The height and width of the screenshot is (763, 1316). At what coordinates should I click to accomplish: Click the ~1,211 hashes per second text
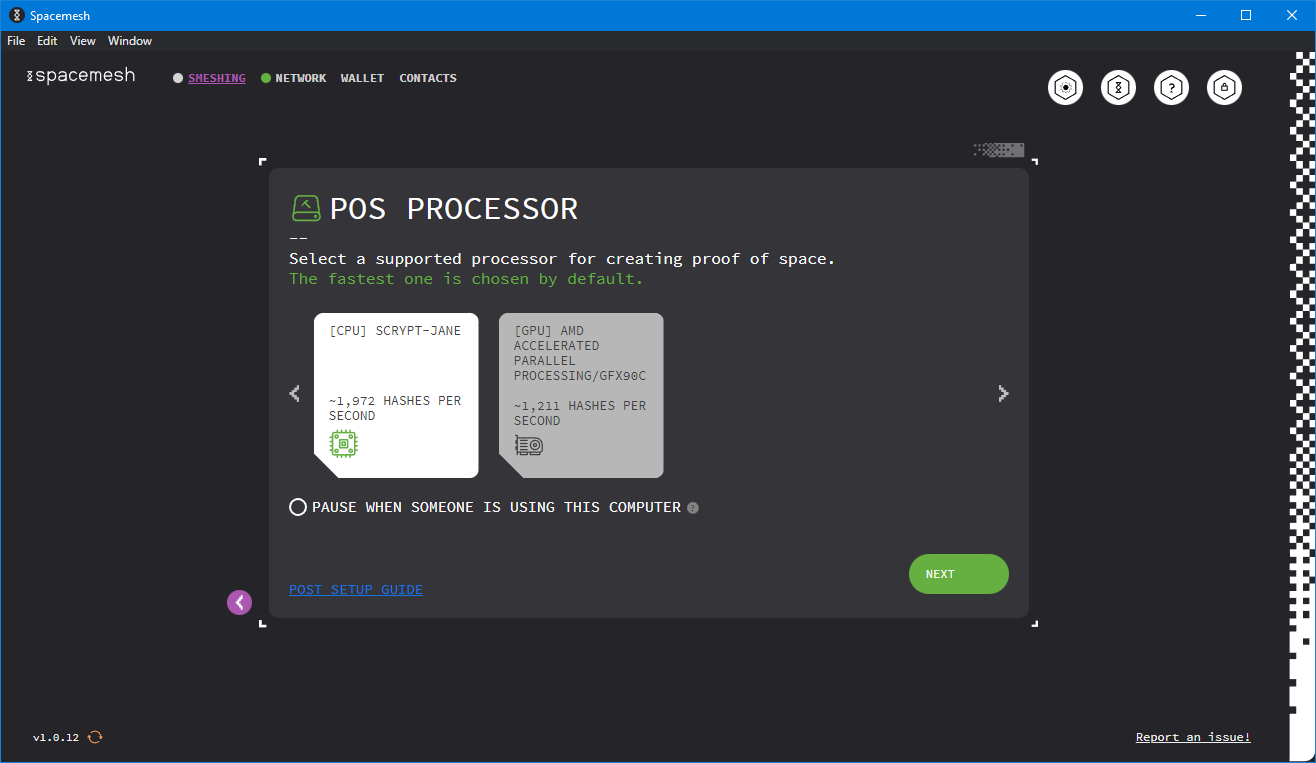580,413
